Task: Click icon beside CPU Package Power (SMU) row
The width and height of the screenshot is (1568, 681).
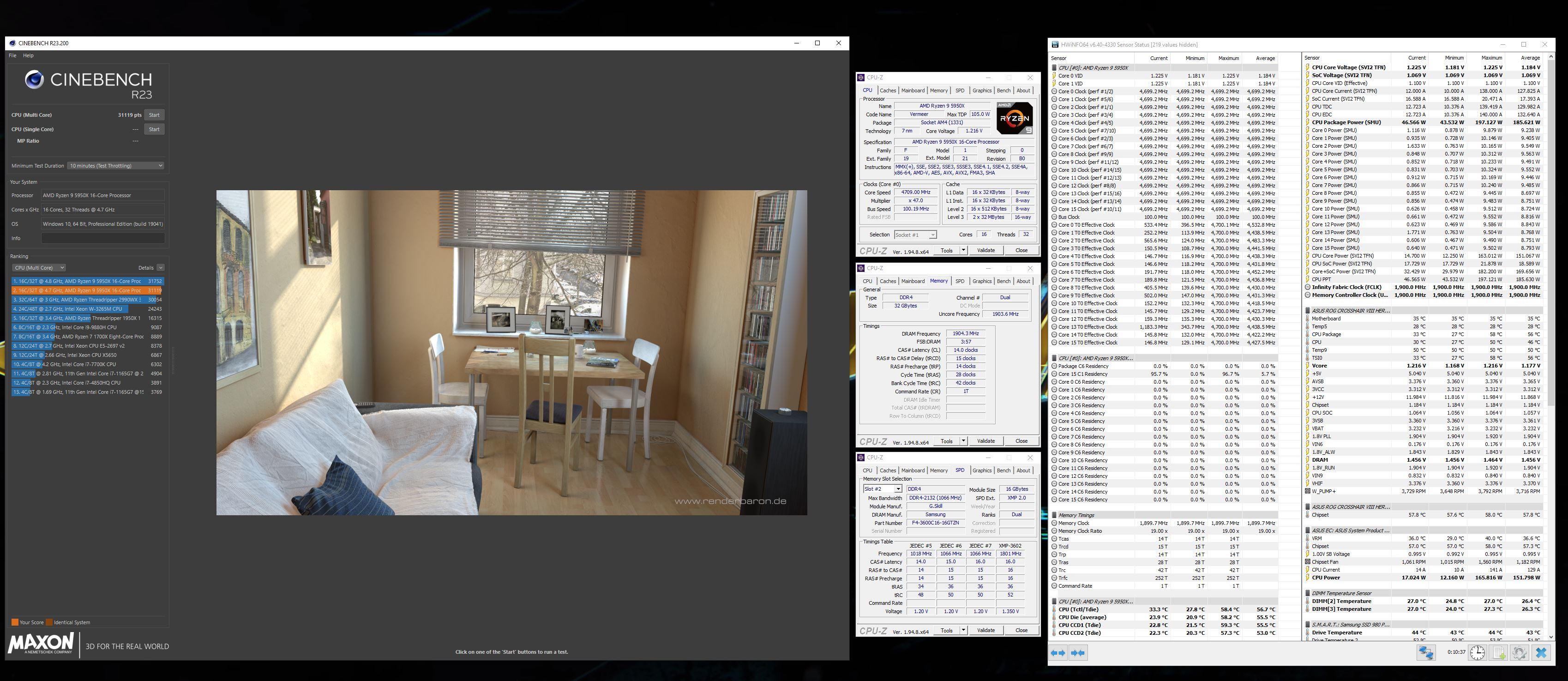Action: tap(1308, 122)
